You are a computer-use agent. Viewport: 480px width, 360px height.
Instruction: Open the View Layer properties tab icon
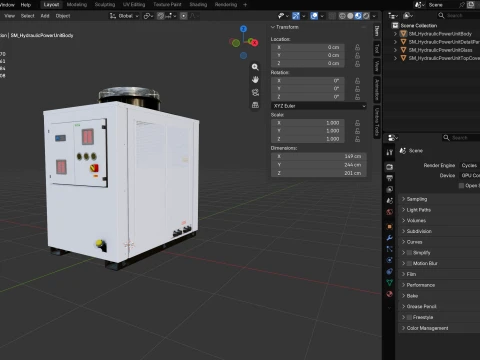389,189
